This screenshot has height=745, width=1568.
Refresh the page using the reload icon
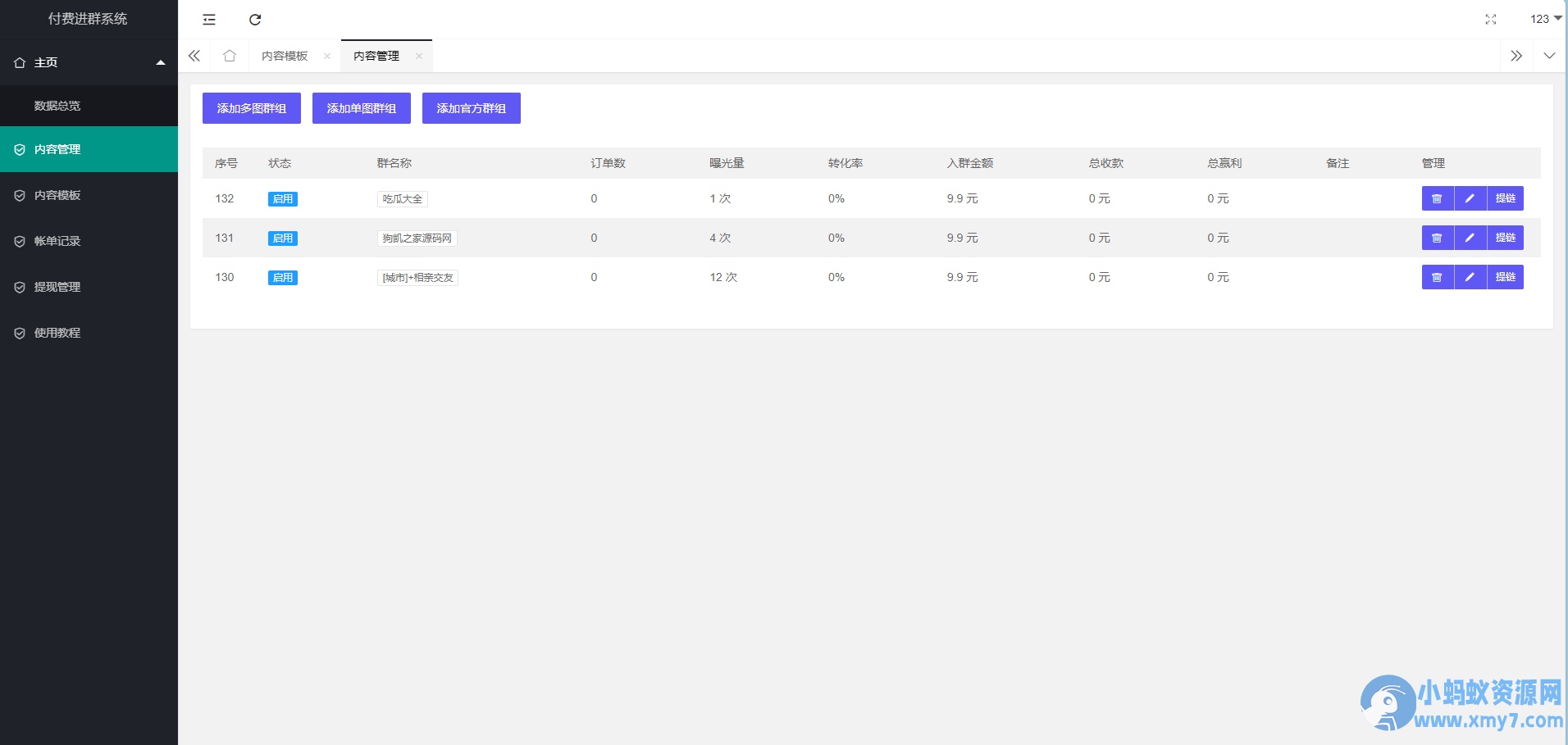click(x=255, y=20)
